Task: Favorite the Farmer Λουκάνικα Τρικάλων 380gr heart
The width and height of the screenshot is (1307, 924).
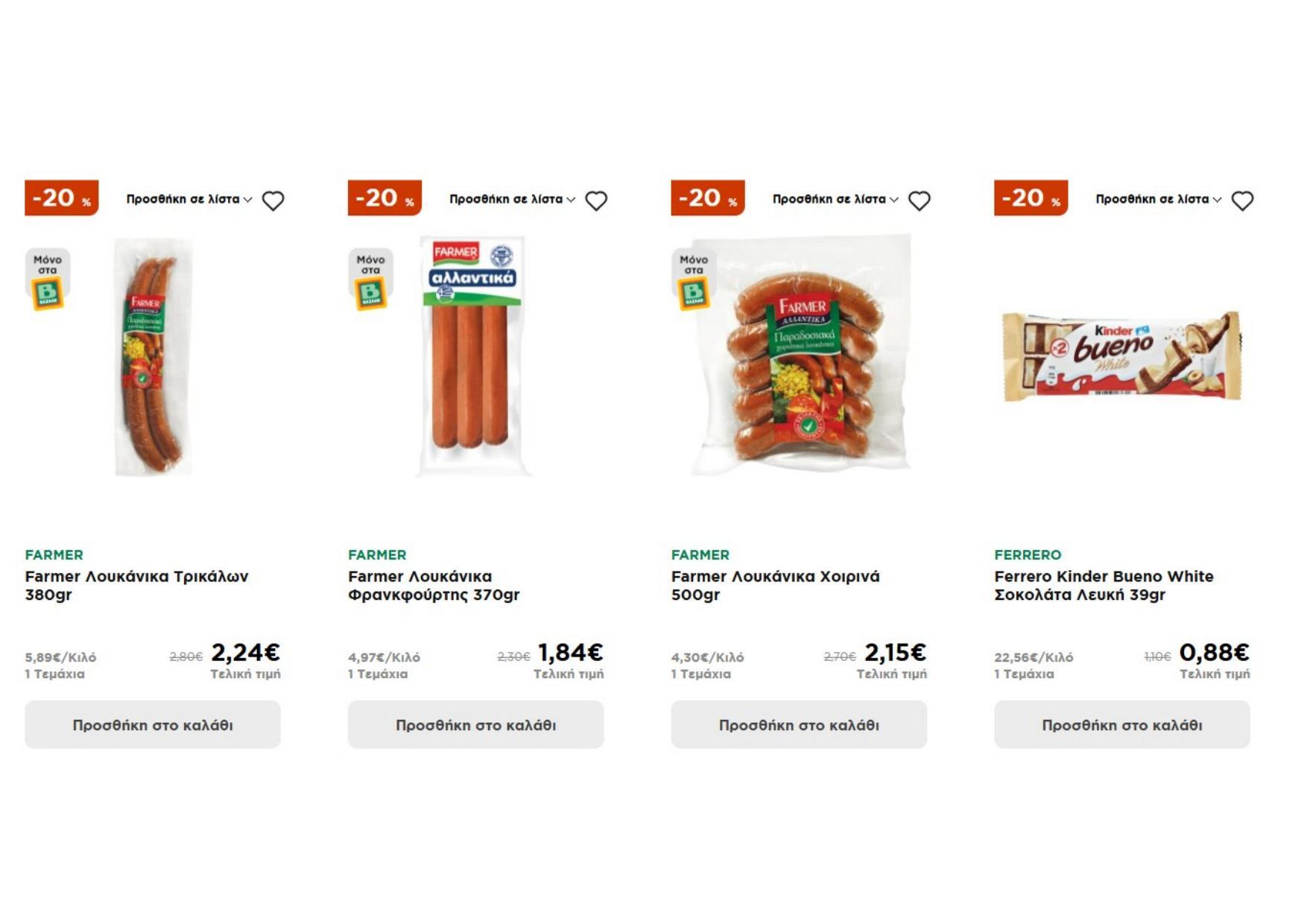Action: (273, 200)
